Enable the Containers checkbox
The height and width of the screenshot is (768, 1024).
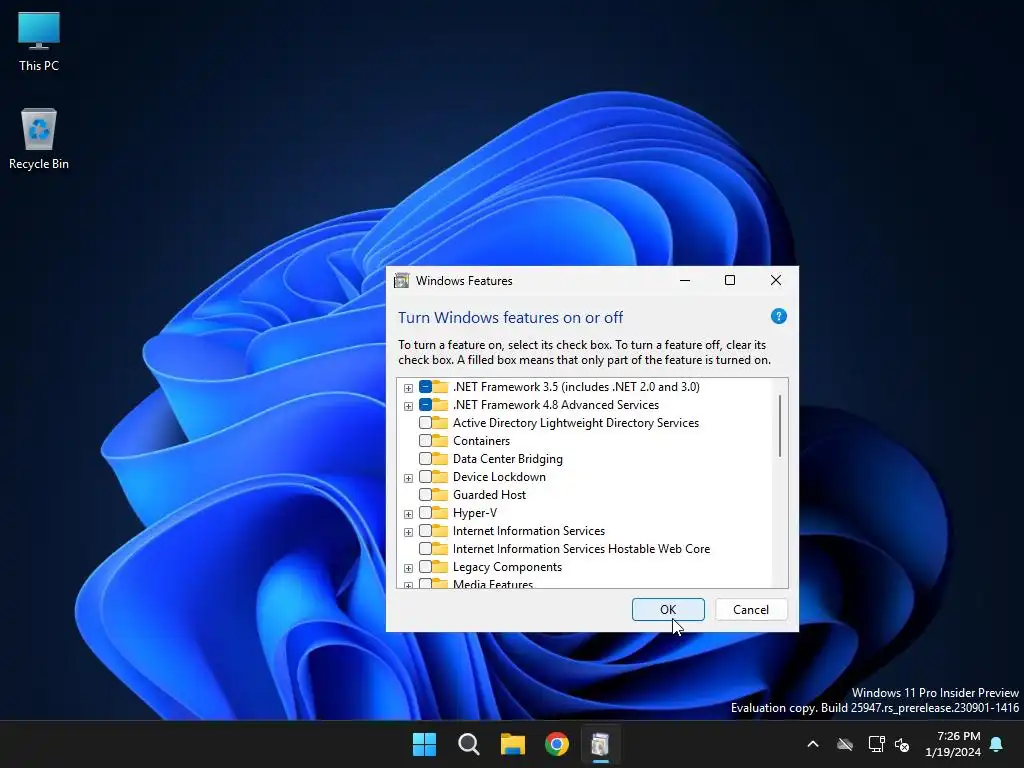point(425,441)
